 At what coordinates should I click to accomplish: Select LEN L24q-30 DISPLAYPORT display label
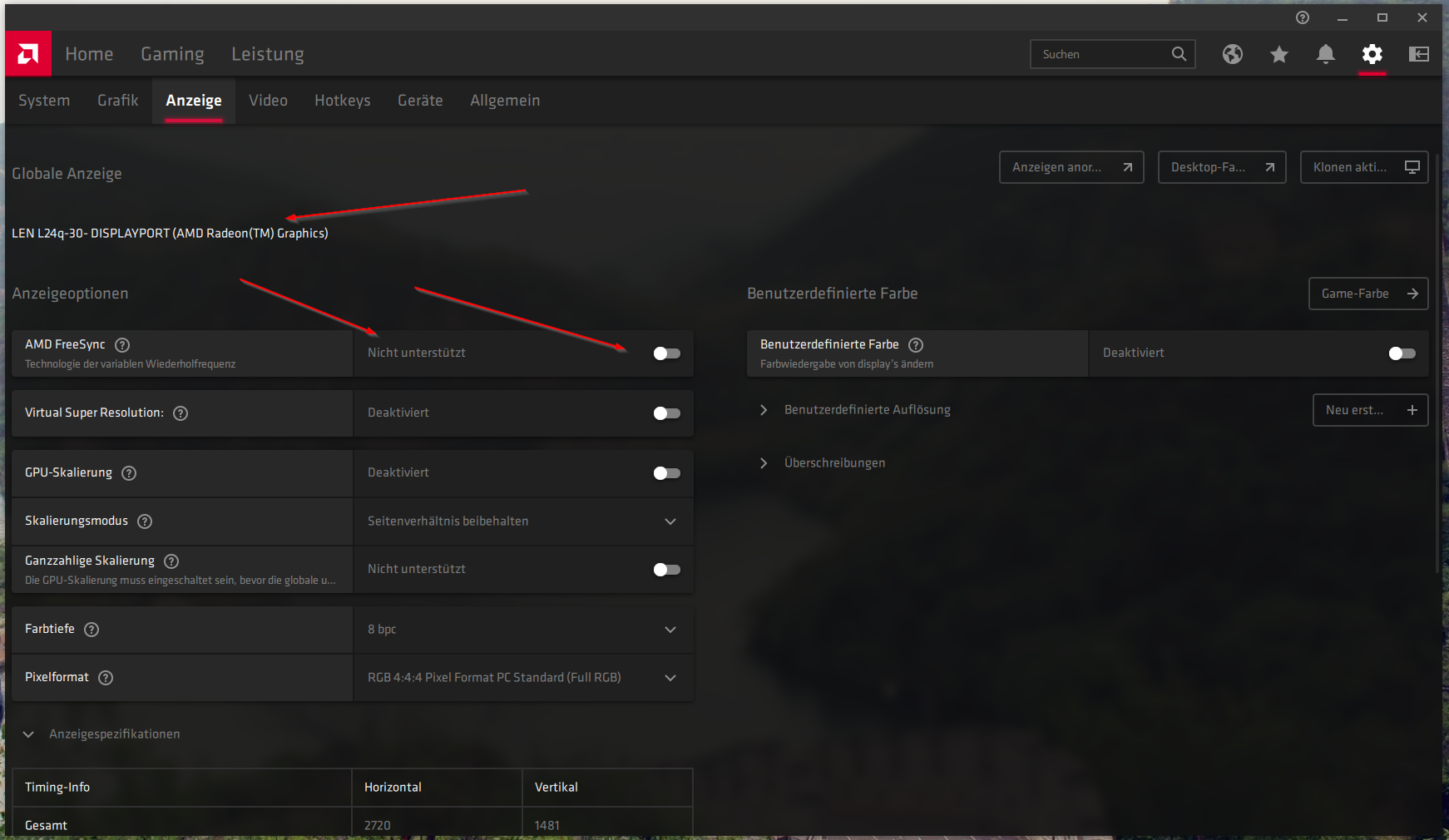pos(170,234)
